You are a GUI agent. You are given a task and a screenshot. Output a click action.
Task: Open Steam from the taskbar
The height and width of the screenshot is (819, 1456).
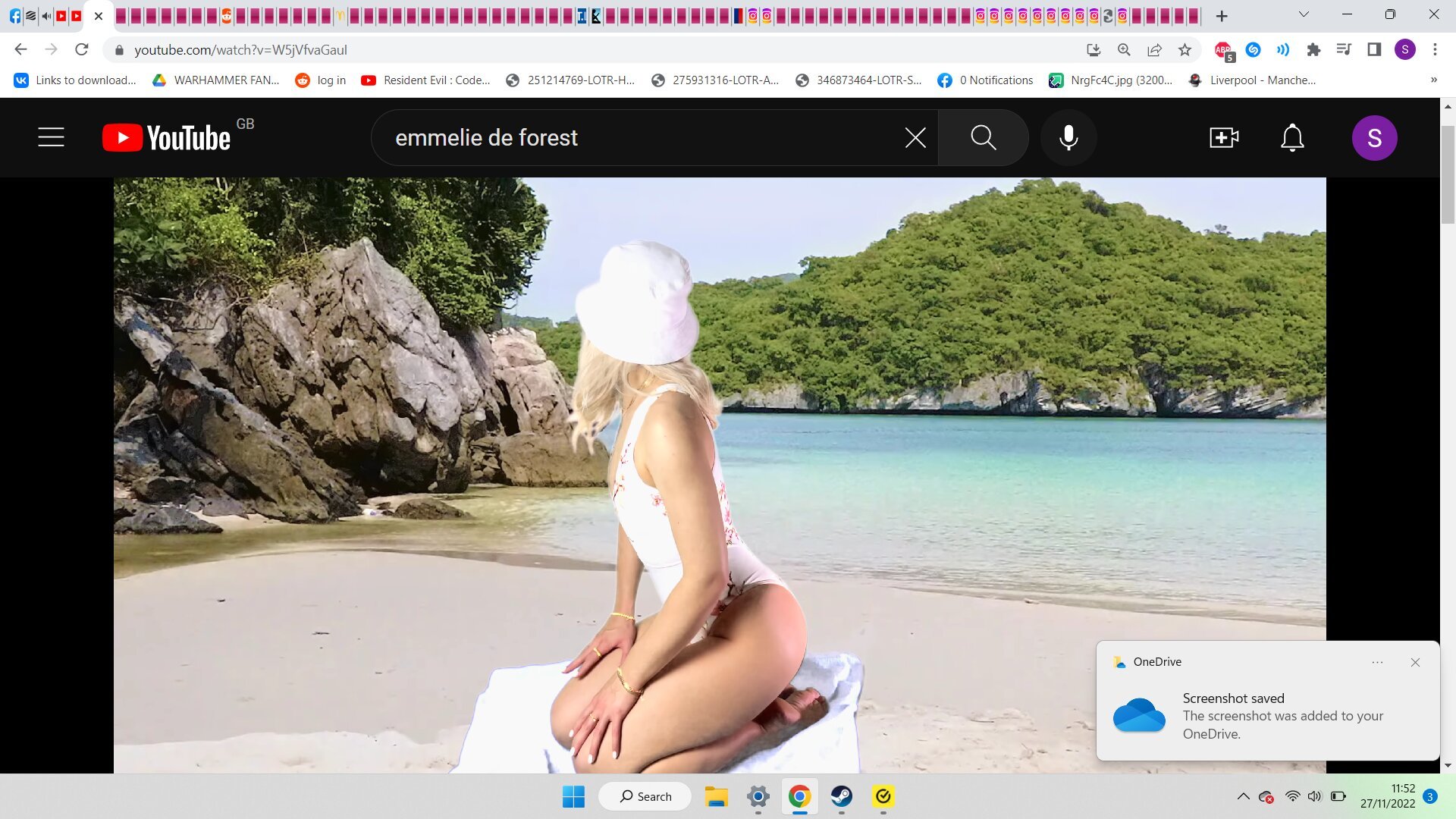841,796
